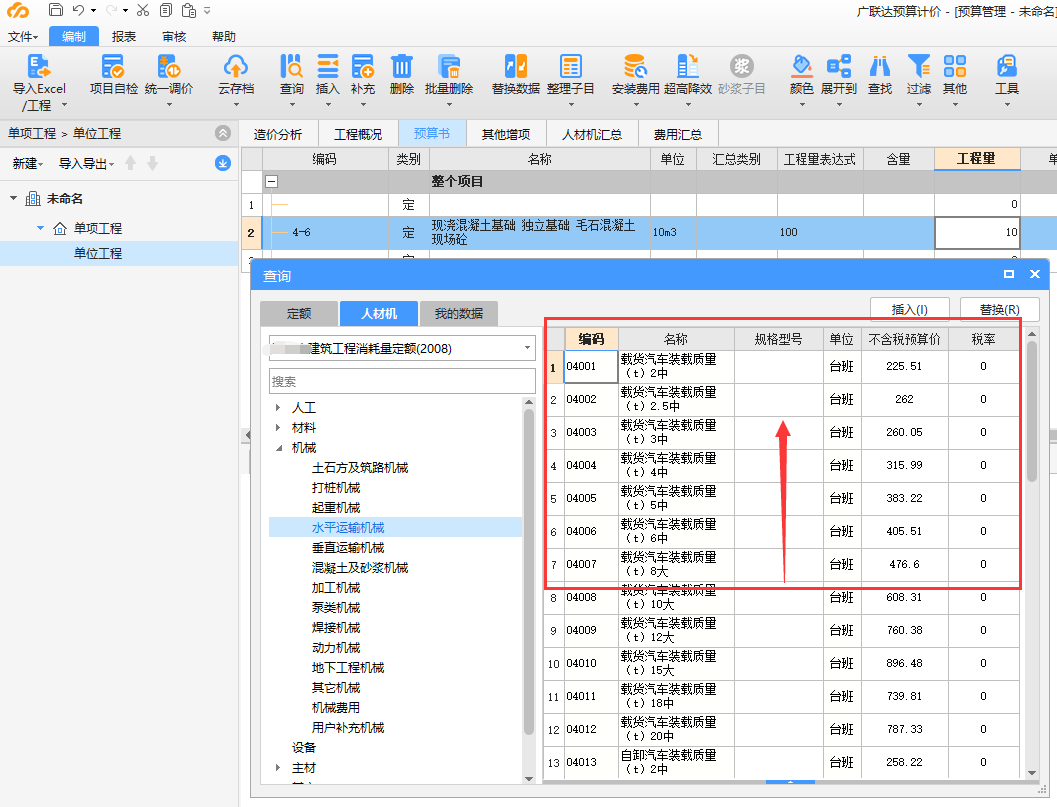Click the 替换(R) button
Viewport: 1057px width, 807px height.
[999, 309]
